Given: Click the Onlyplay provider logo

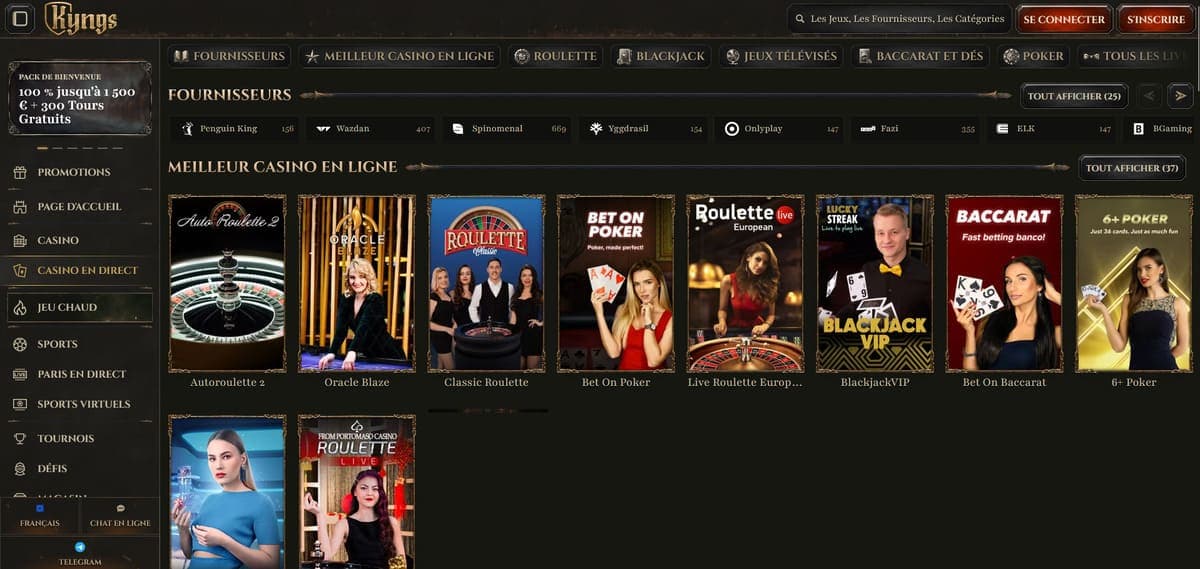Looking at the screenshot, I should coord(732,129).
